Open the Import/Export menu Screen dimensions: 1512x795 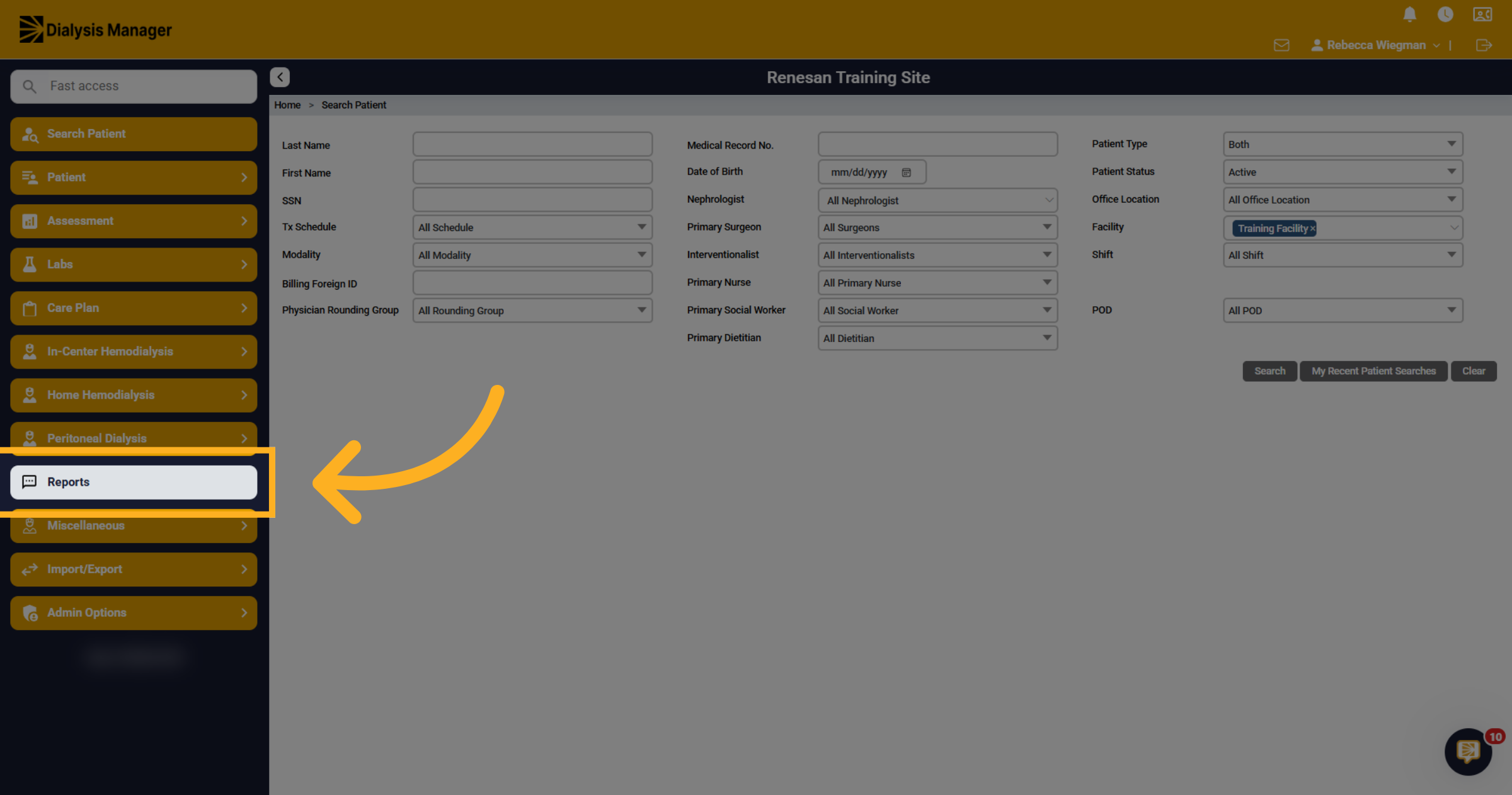point(134,569)
